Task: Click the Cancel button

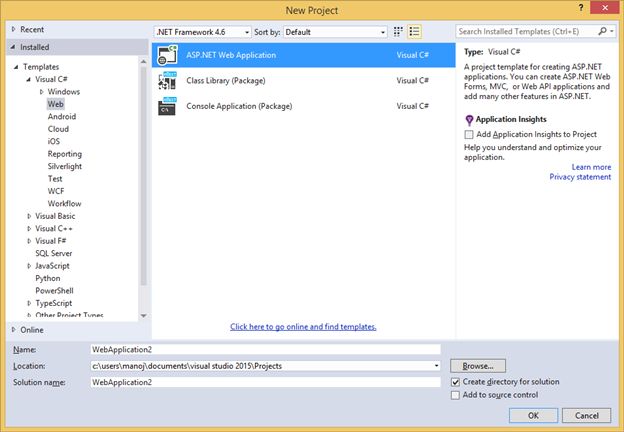Action: tap(587, 416)
